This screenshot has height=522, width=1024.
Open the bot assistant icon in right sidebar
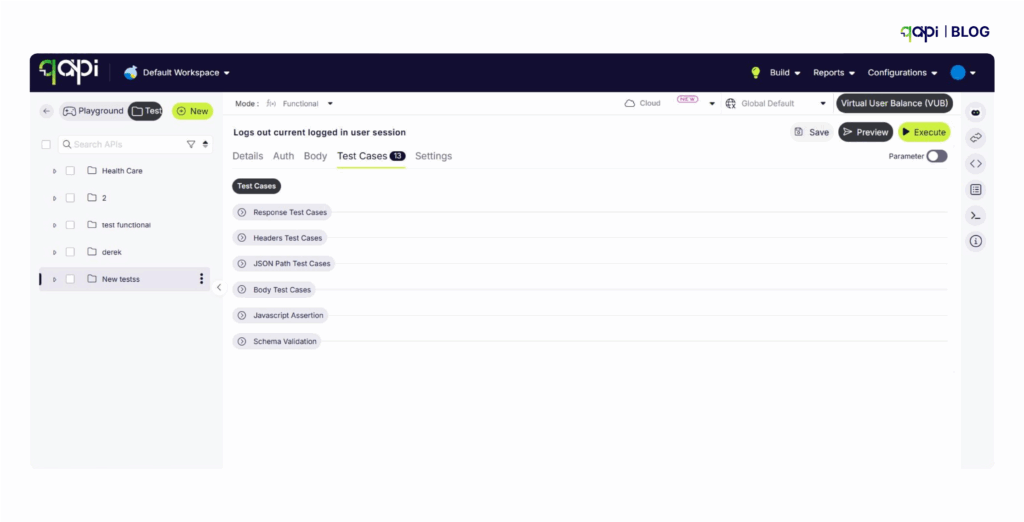tap(976, 112)
